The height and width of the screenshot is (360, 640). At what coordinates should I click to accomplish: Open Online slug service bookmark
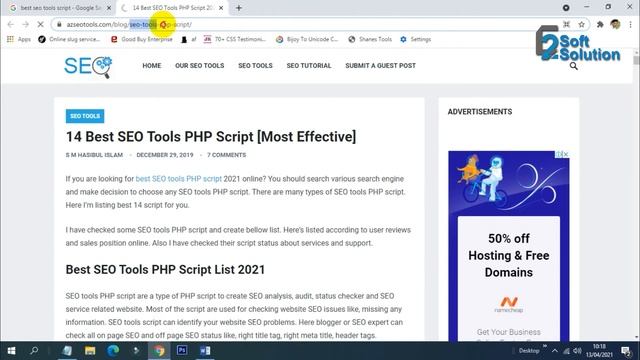click(x=69, y=39)
